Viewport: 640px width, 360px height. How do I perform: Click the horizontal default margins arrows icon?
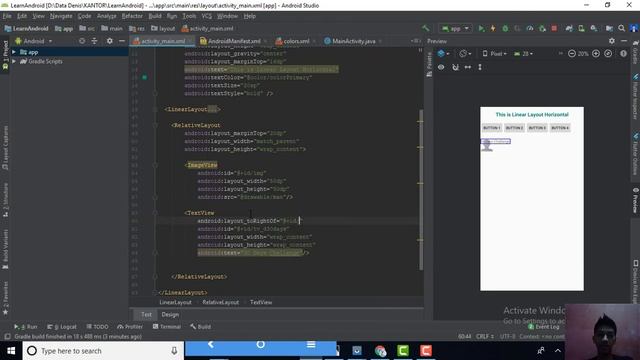[x=468, y=67]
